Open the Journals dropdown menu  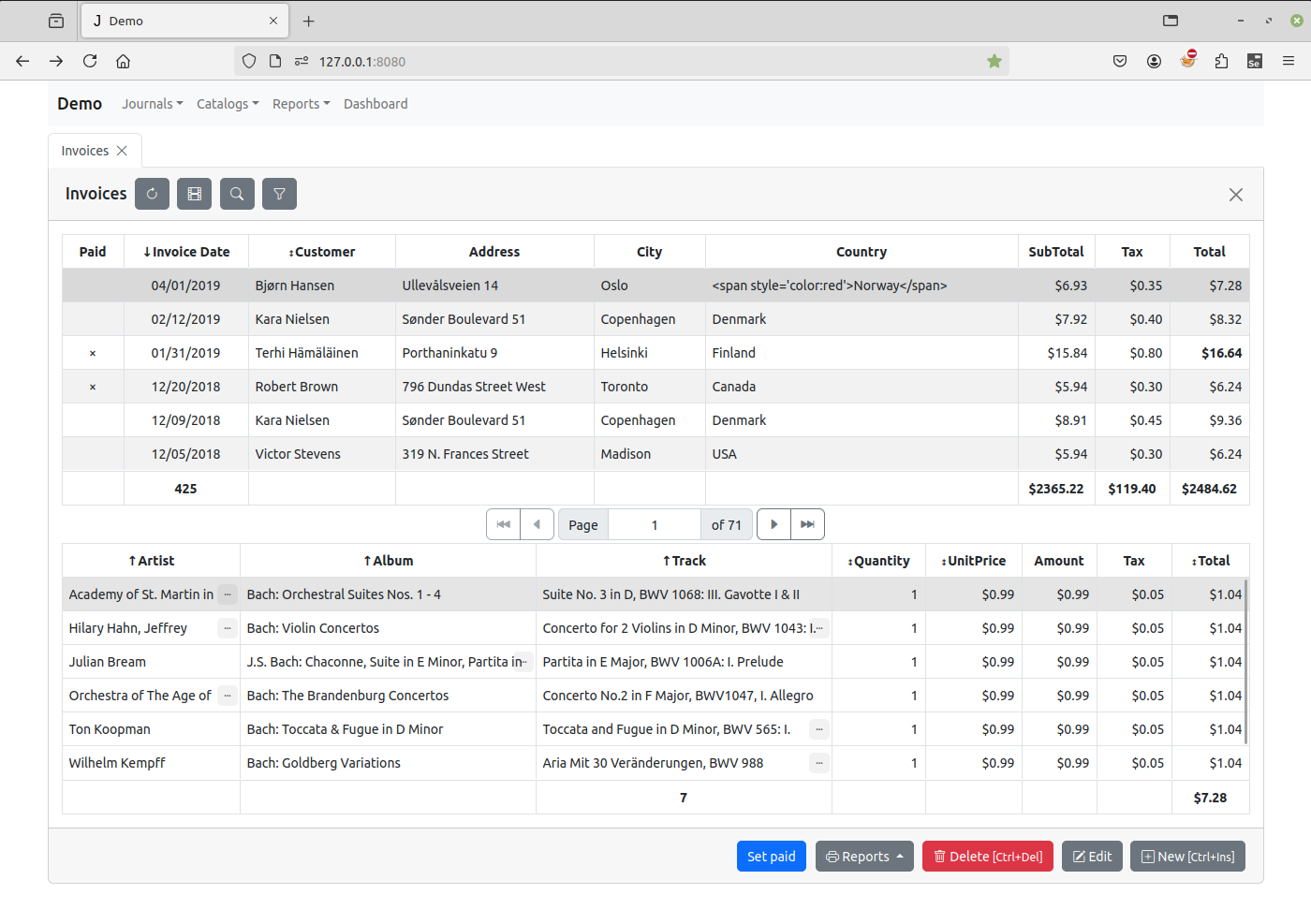[x=152, y=104]
